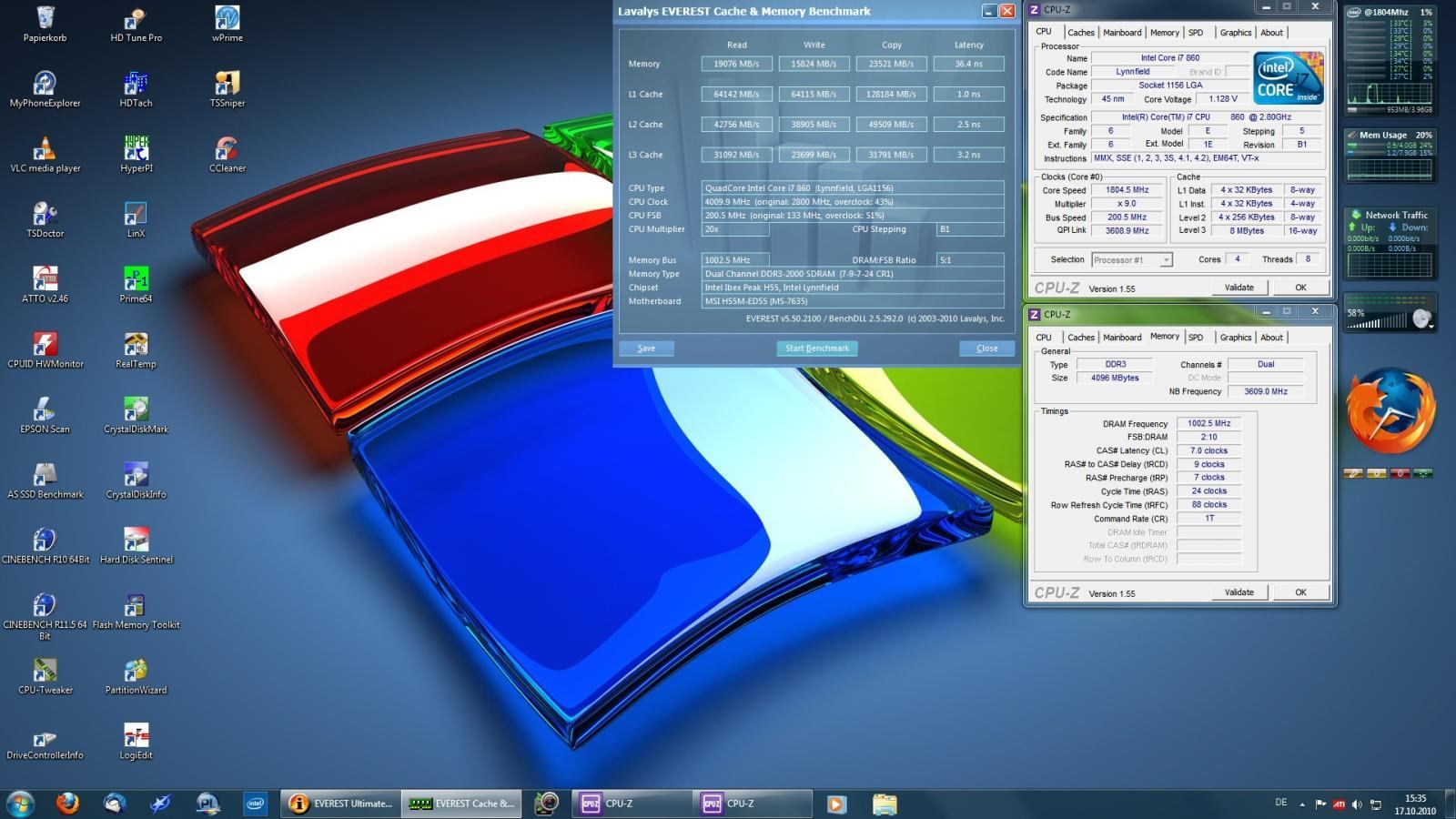Select Prime64 desktop icon

[136, 286]
